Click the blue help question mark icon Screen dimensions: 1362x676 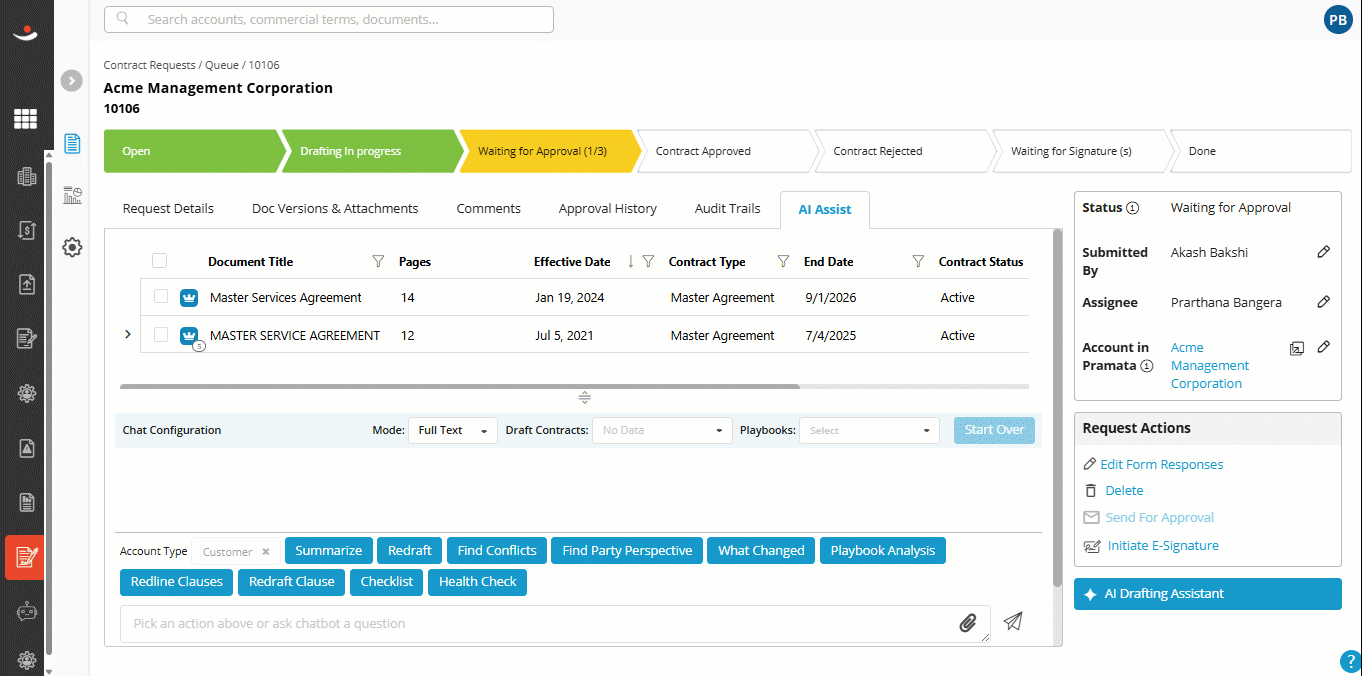(x=1350, y=661)
